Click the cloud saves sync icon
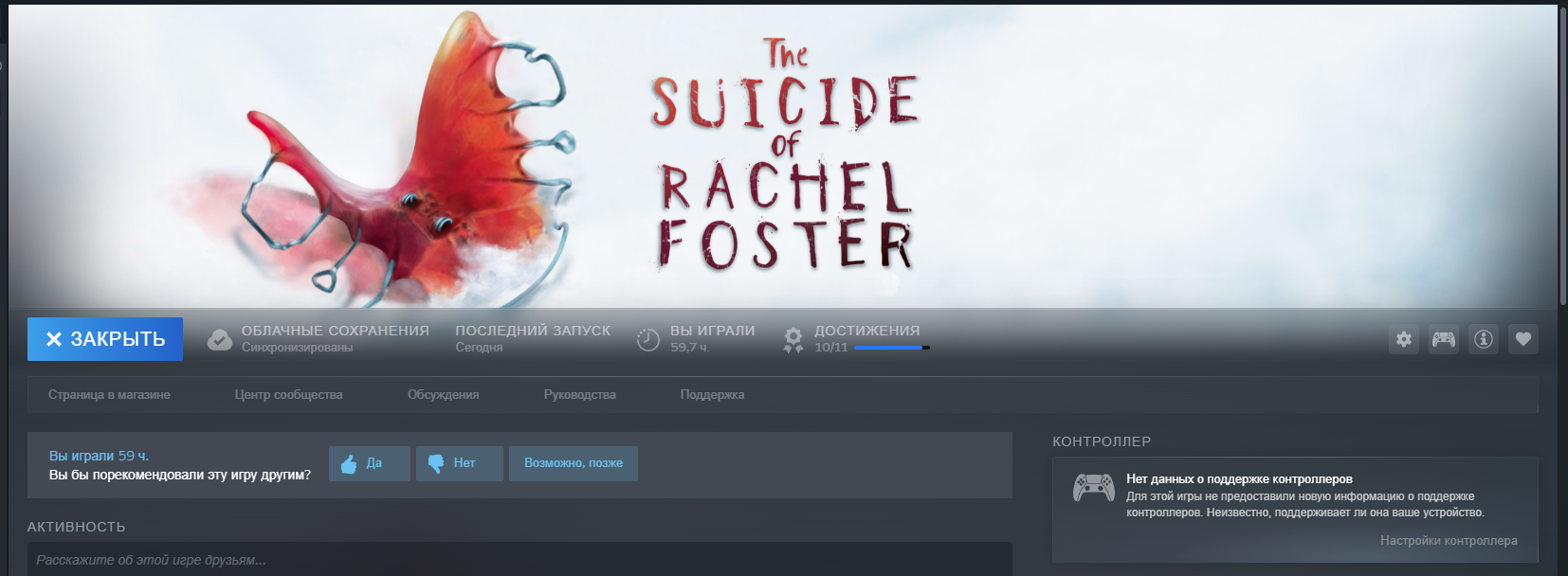Viewport: 1568px width, 576px height. pyautogui.click(x=220, y=339)
